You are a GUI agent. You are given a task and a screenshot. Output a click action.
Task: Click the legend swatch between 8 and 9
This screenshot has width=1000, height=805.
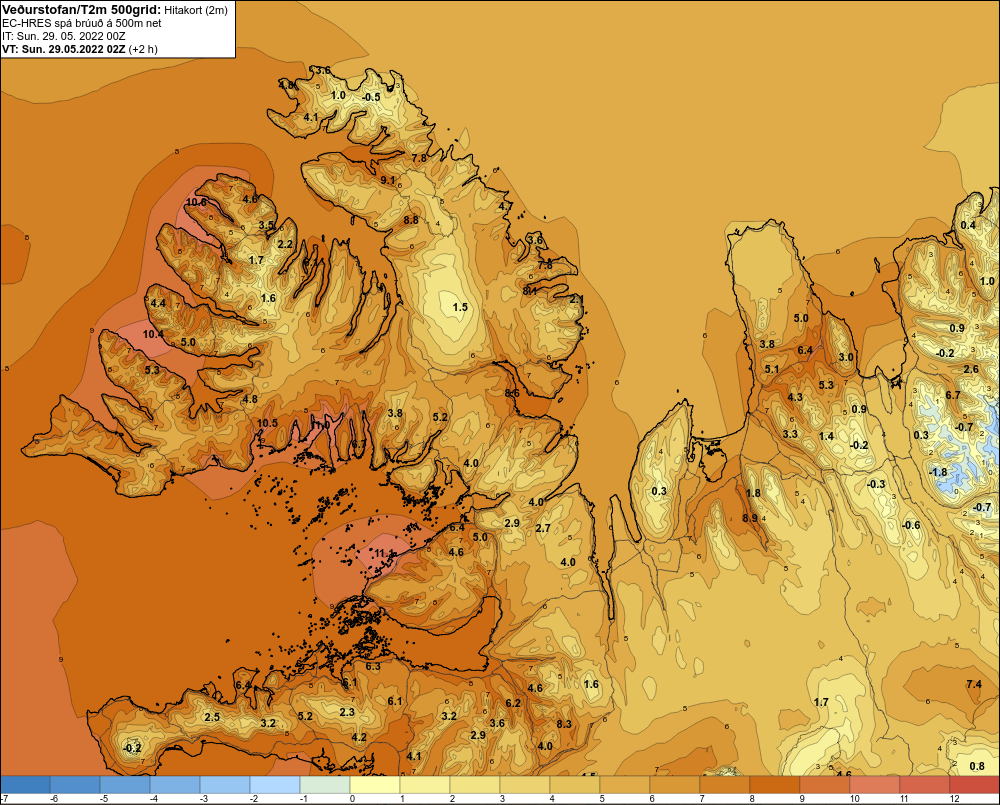point(776,785)
